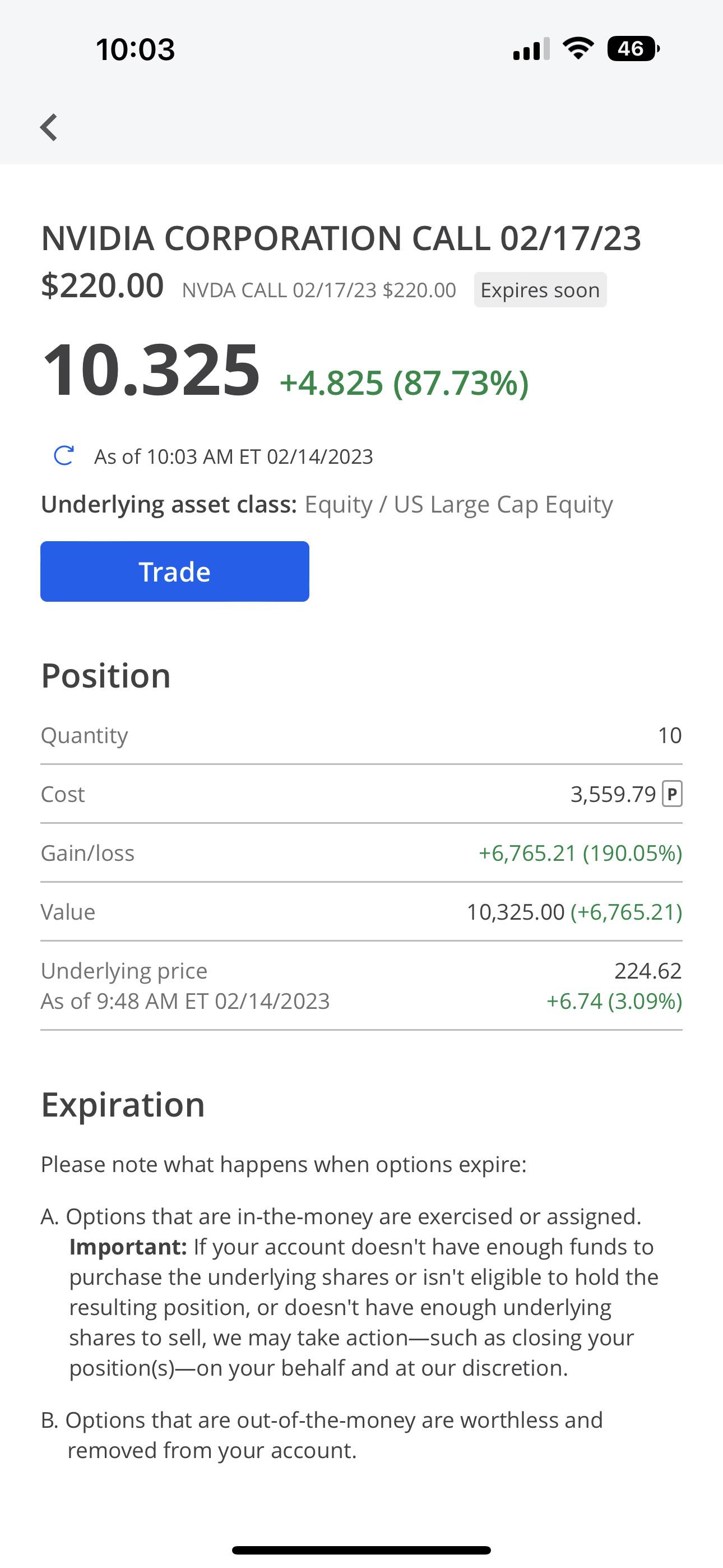Tap the battery level indicator

point(633,49)
